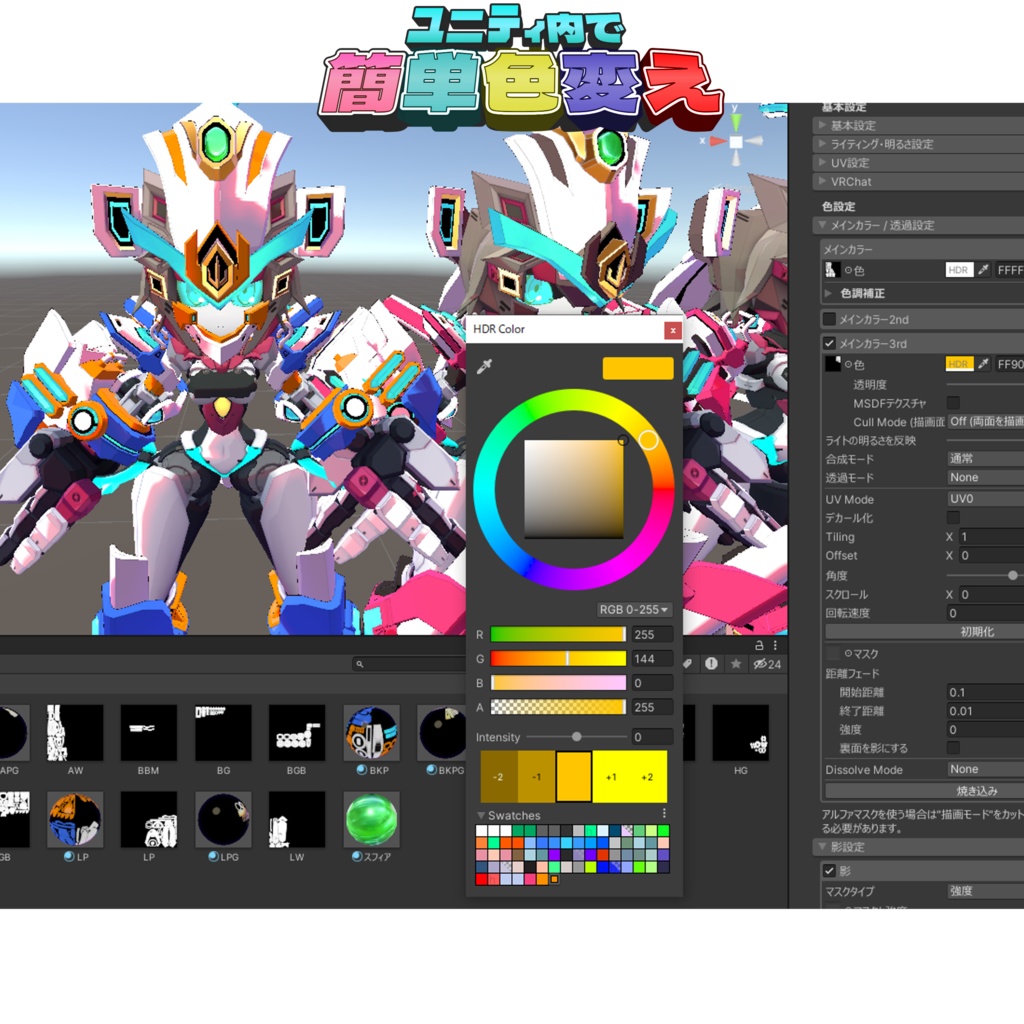Select the BKPG material sphere
Viewport: 1024px width, 1024px height.
(x=444, y=733)
